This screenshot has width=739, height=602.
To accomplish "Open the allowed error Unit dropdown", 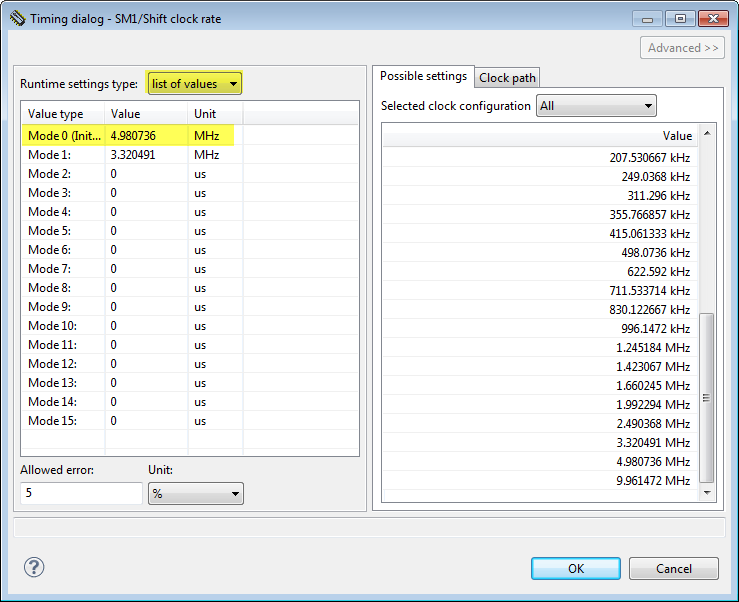I will click(x=195, y=494).
